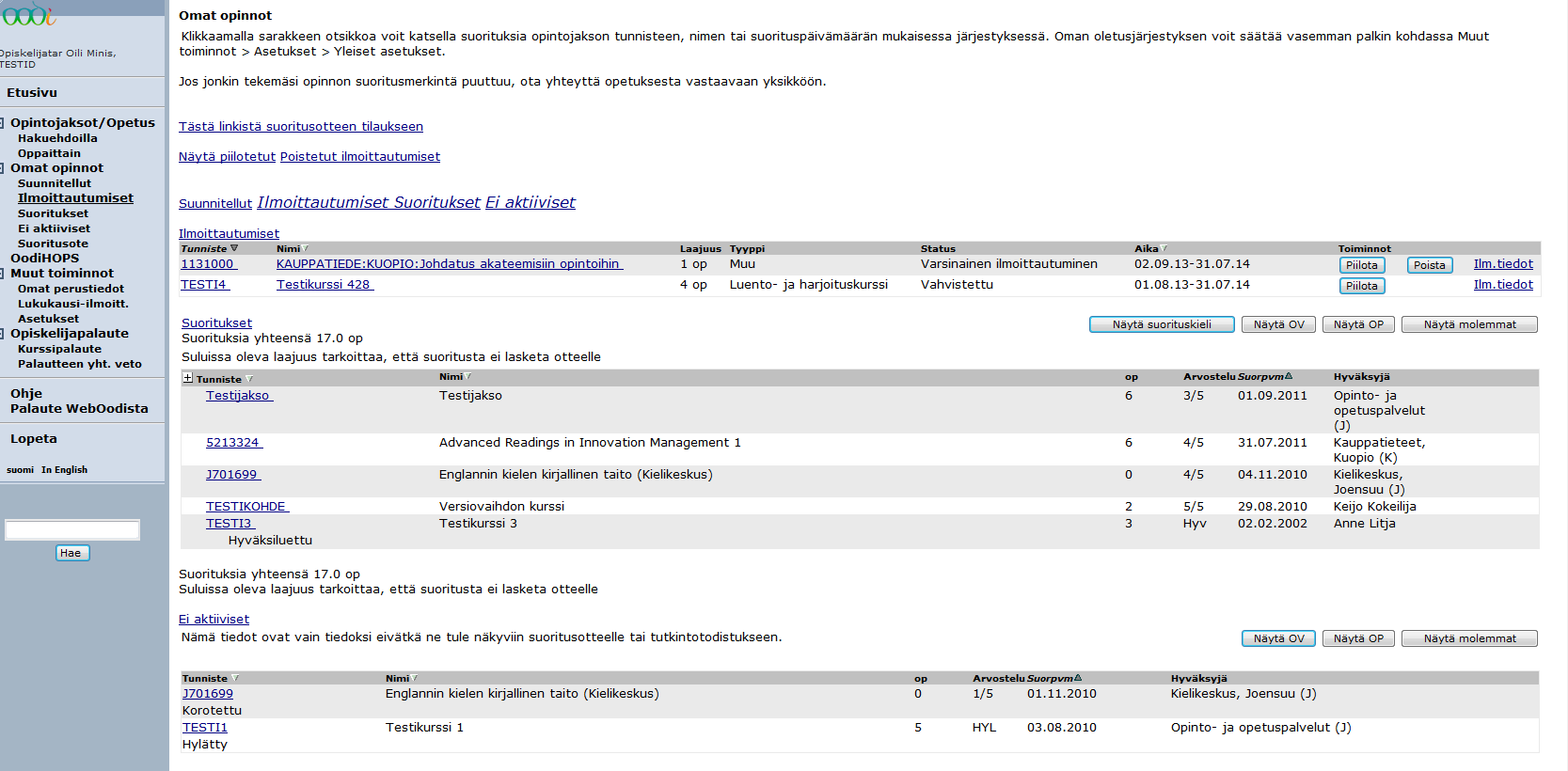Screen dimensions: 1568x771
Task: Click Lopeta to log out
Action: (x=34, y=438)
